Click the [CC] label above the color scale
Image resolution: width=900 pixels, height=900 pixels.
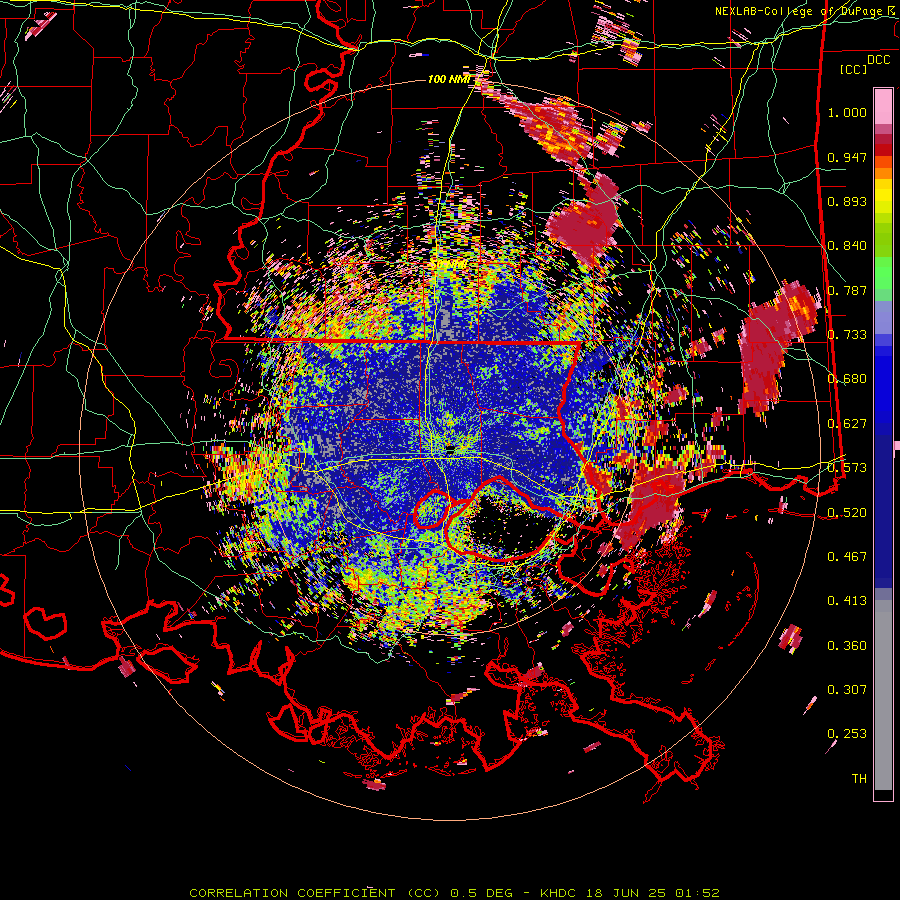[x=854, y=69]
